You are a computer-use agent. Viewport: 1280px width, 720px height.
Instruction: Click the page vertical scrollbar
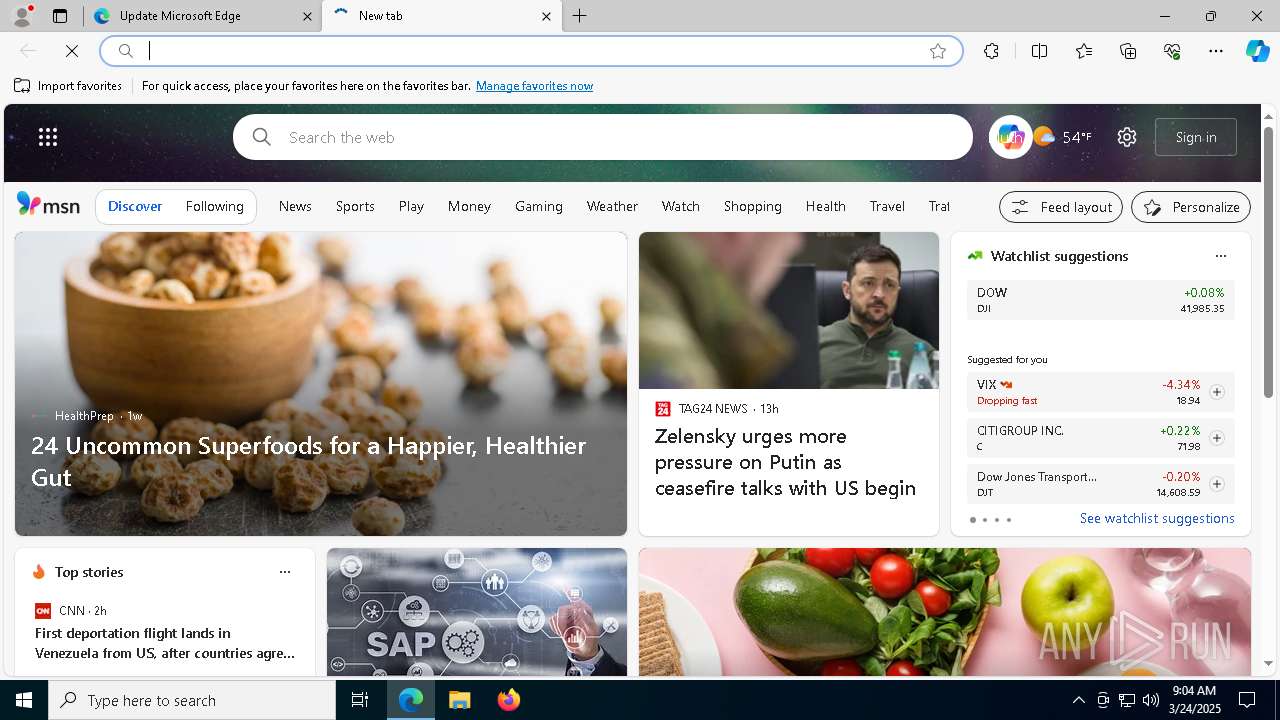1268,262
